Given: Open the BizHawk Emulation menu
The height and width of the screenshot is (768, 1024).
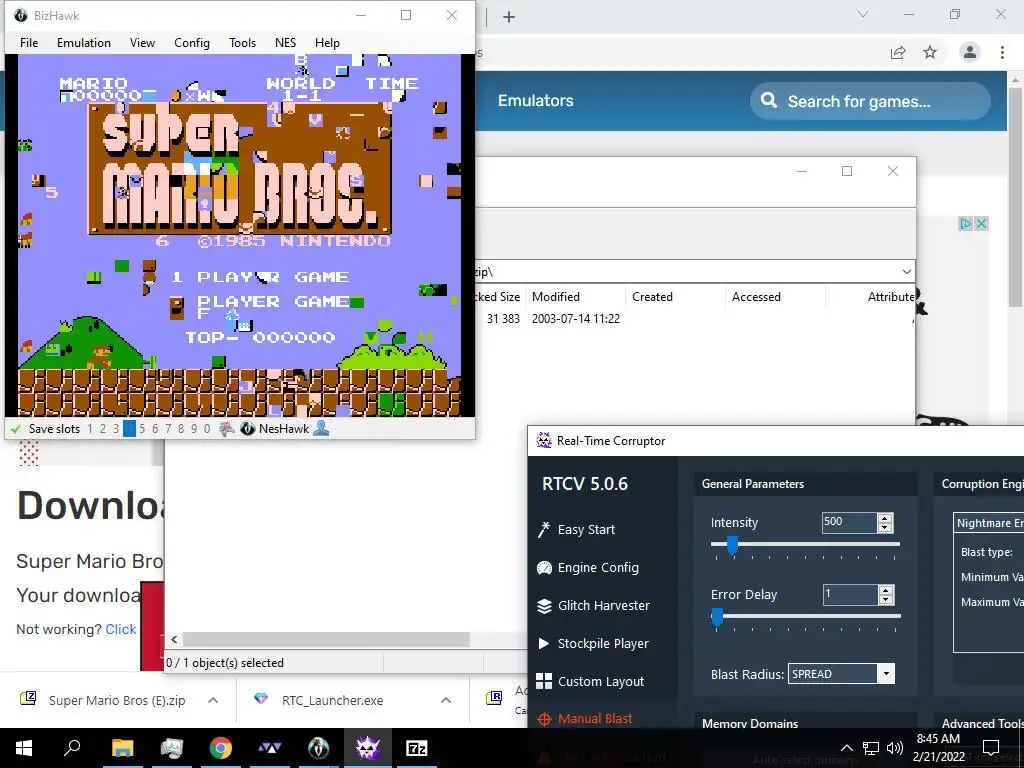Looking at the screenshot, I should [x=84, y=42].
